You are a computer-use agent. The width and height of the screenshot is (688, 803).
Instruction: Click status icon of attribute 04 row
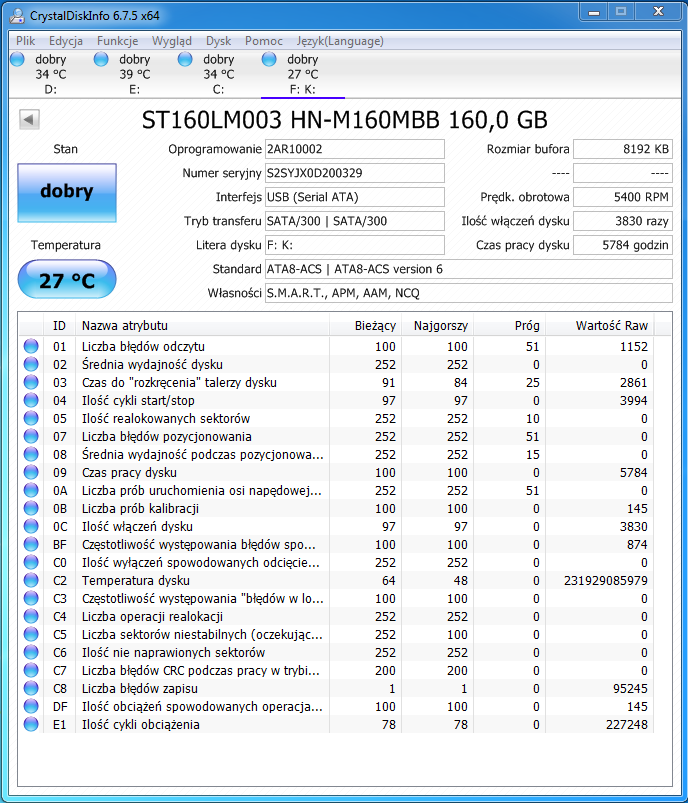click(31, 400)
